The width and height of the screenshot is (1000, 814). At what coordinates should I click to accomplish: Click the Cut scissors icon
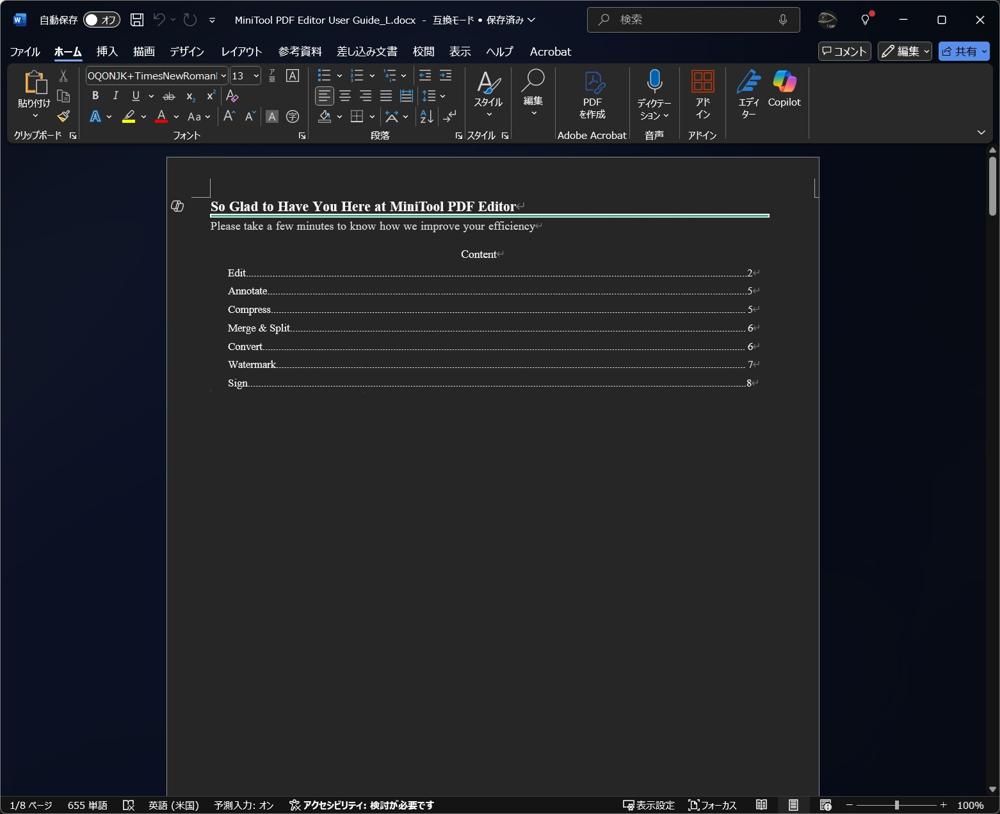tap(63, 76)
